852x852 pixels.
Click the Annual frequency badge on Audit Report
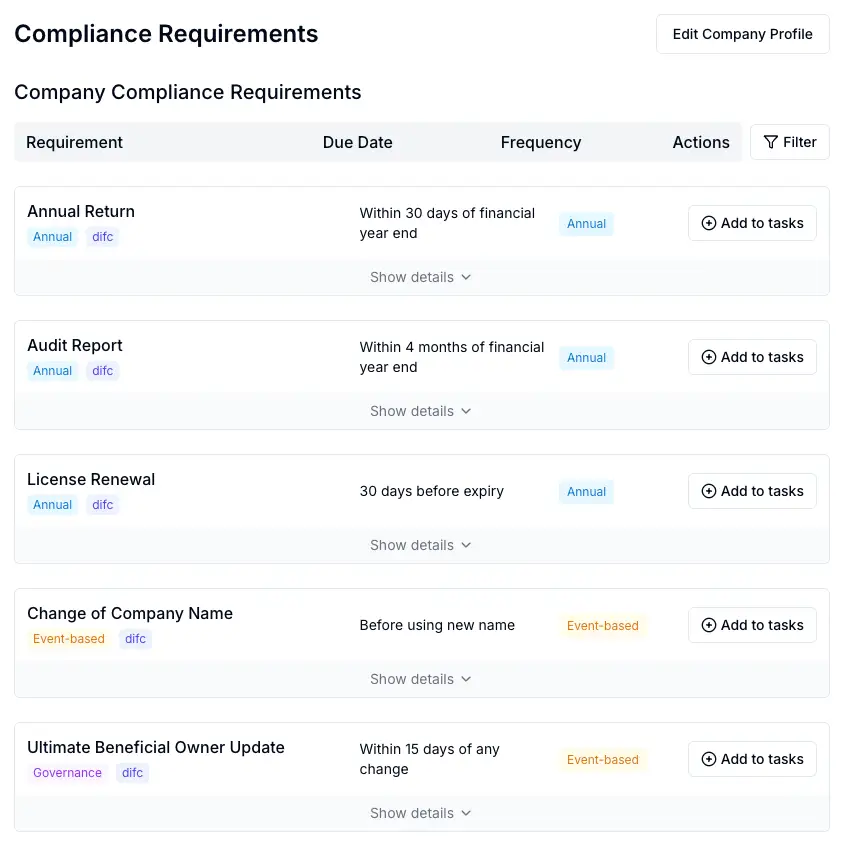(586, 357)
